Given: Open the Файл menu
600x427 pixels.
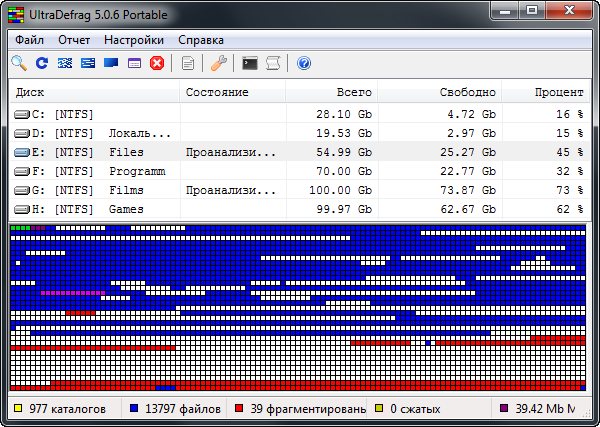Looking at the screenshot, I should pos(30,40).
